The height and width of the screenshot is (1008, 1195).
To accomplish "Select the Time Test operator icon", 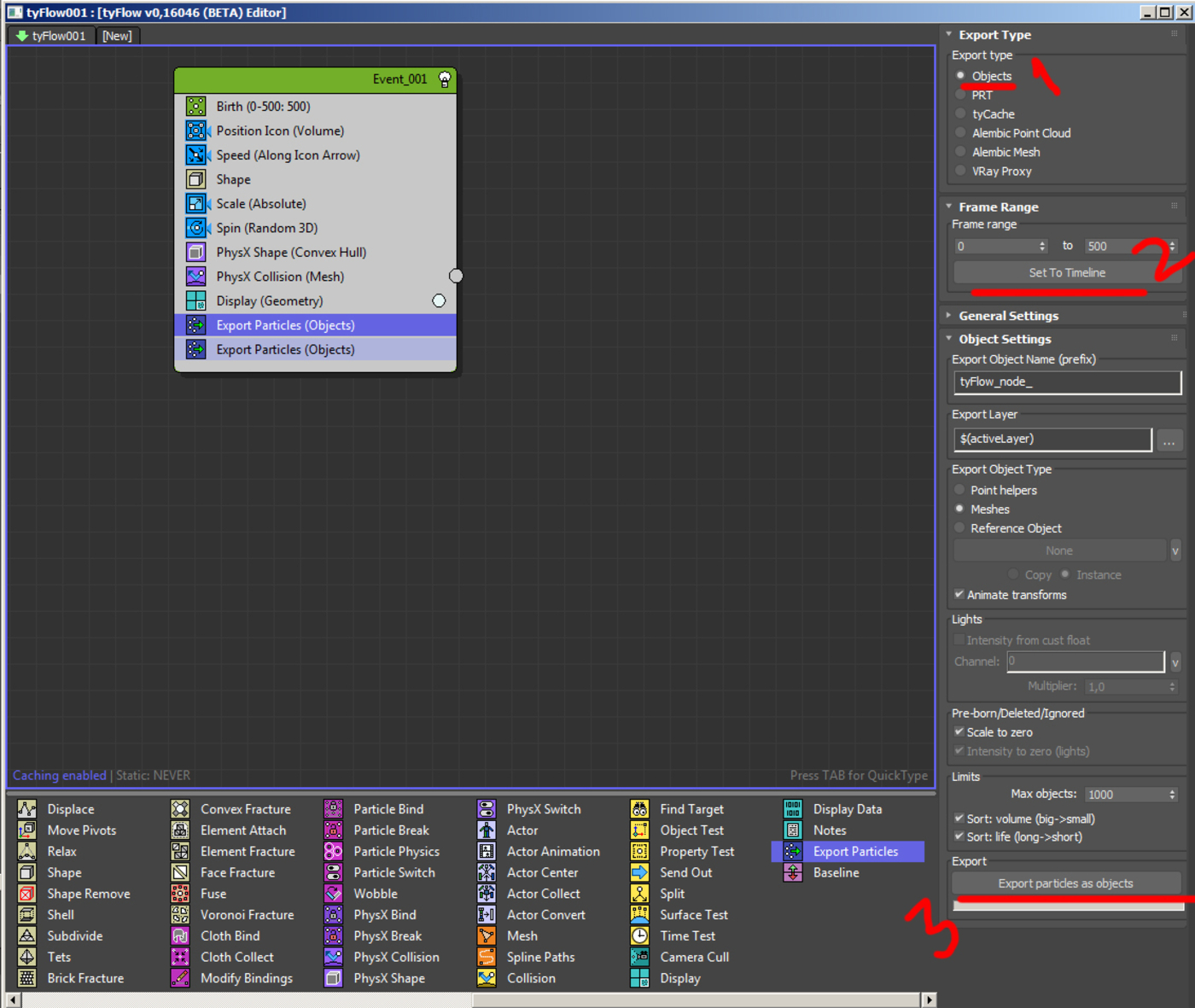I will pos(639,936).
